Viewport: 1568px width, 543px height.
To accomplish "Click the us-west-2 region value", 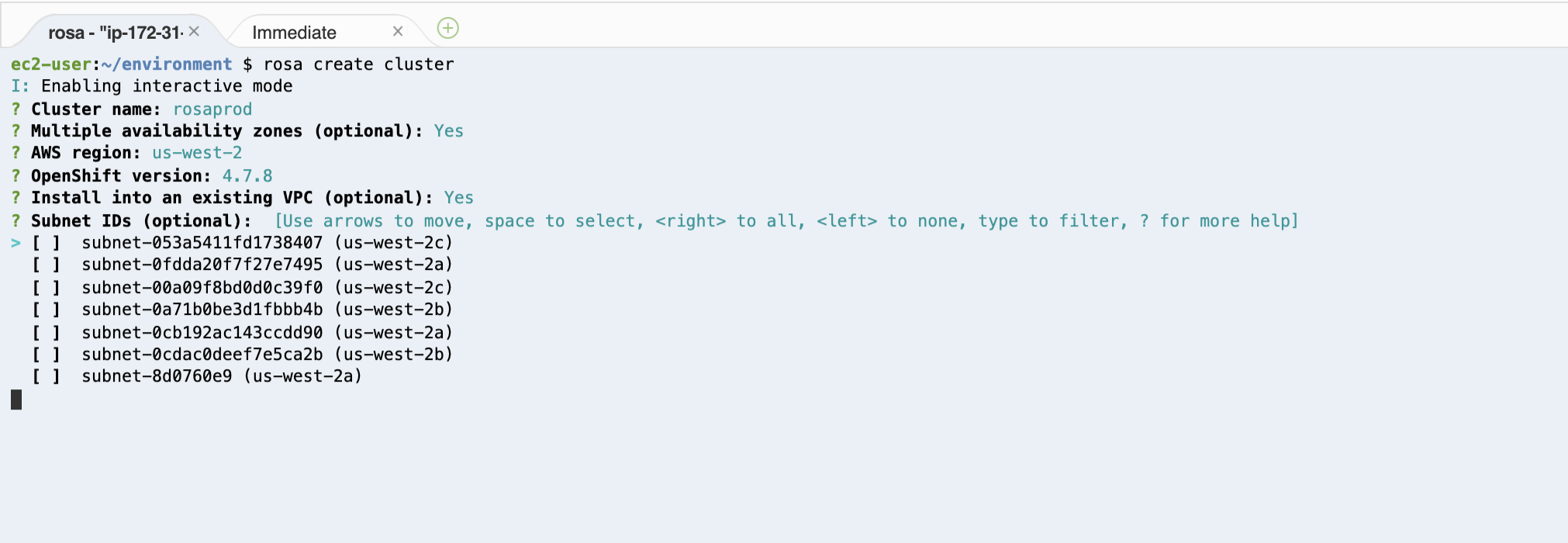I will tap(197, 153).
